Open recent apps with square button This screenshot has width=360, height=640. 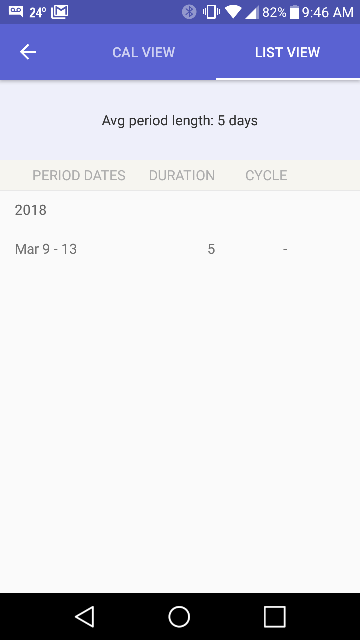pyautogui.click(x=275, y=616)
